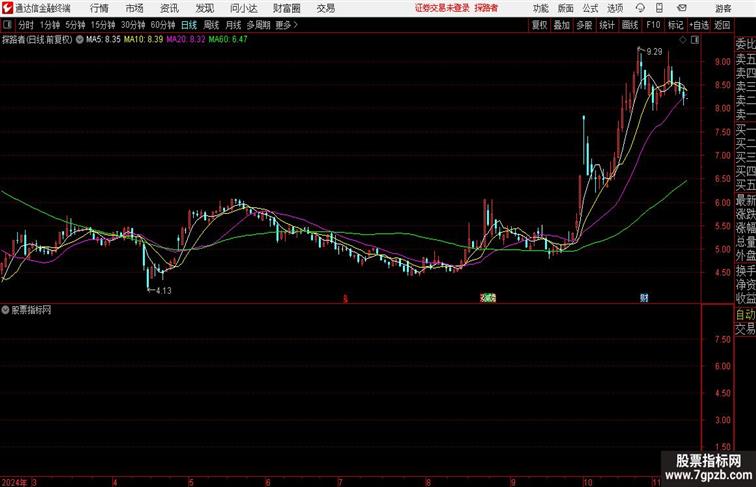Click the red 探路者 stock name link
The image size is (756, 487).
tap(486, 8)
